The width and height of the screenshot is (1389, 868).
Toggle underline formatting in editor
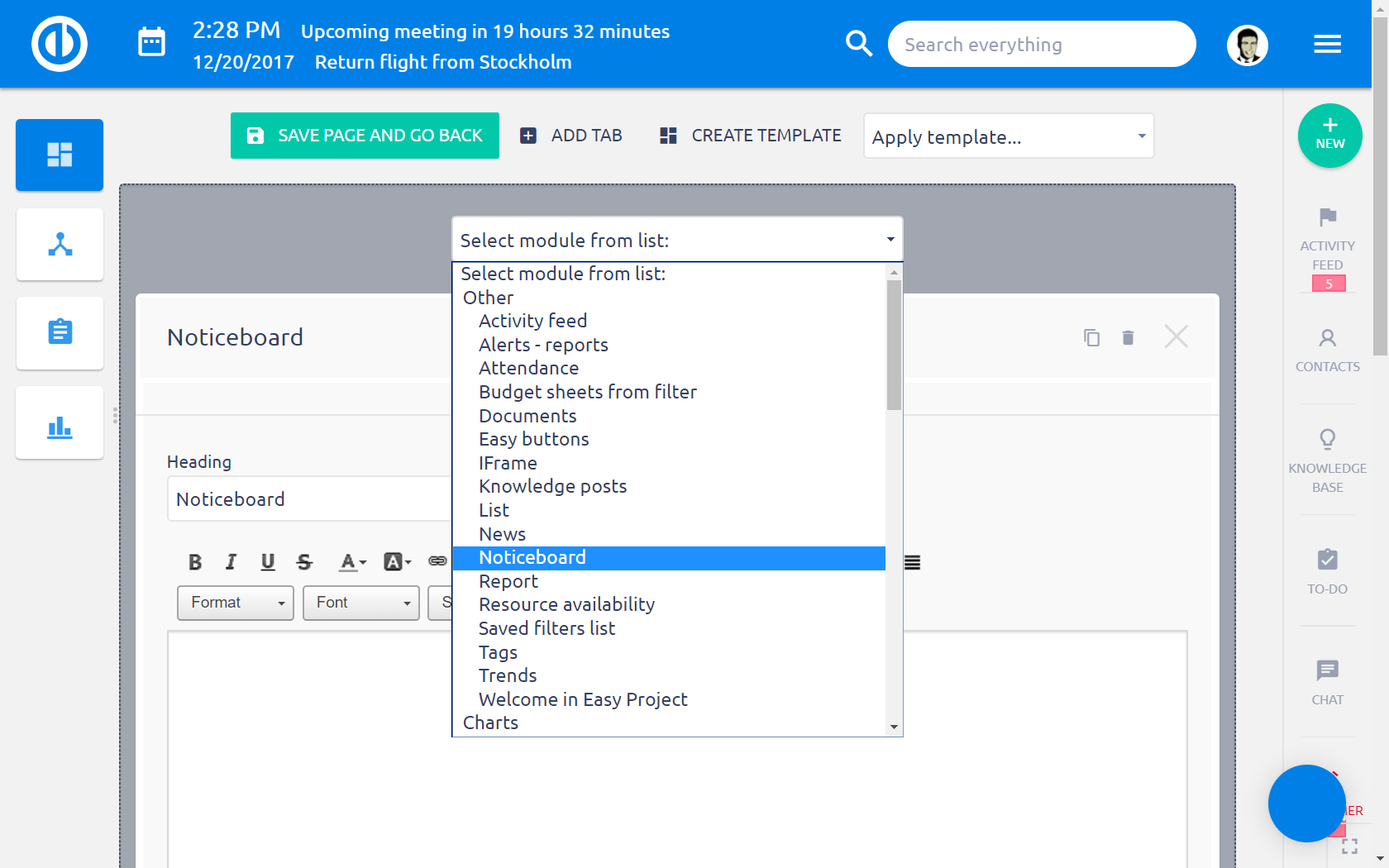click(268, 562)
